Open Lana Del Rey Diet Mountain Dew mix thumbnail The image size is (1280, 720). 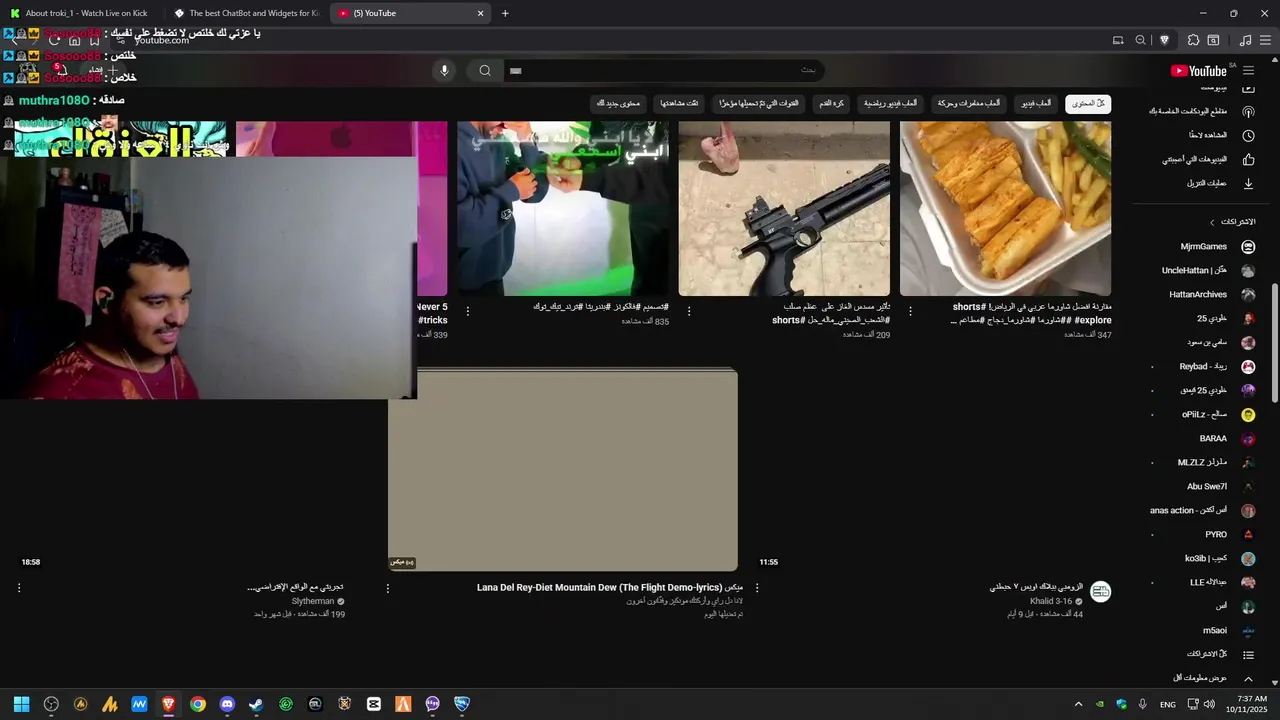click(563, 470)
